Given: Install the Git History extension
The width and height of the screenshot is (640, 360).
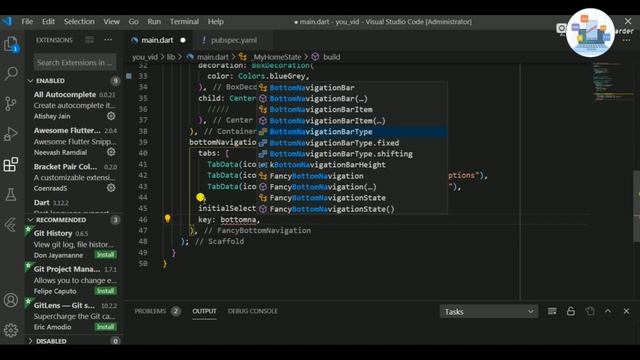Looking at the screenshot, I should pos(105,255).
